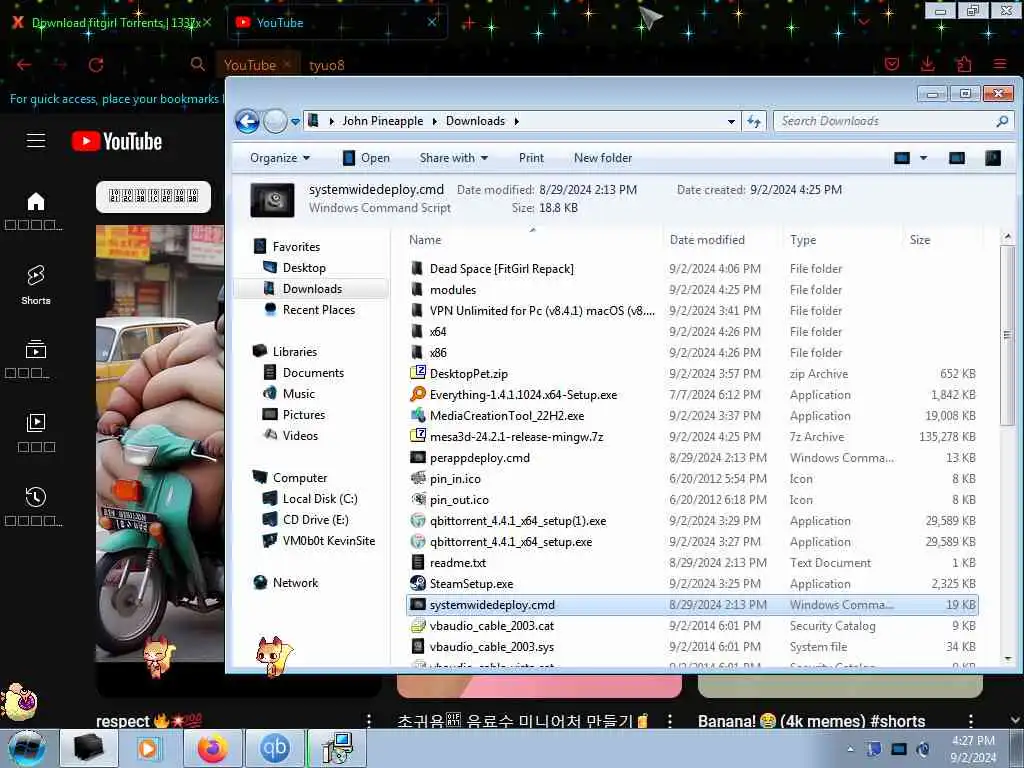1024x768 pixels.
Task: Select CD Drive (E:)
Action: pyautogui.click(x=315, y=520)
